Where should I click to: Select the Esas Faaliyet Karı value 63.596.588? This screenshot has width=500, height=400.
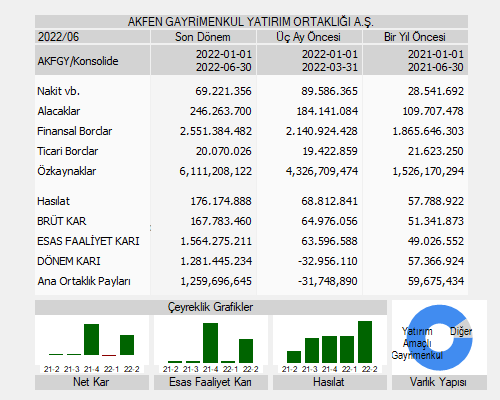[x=329, y=241]
